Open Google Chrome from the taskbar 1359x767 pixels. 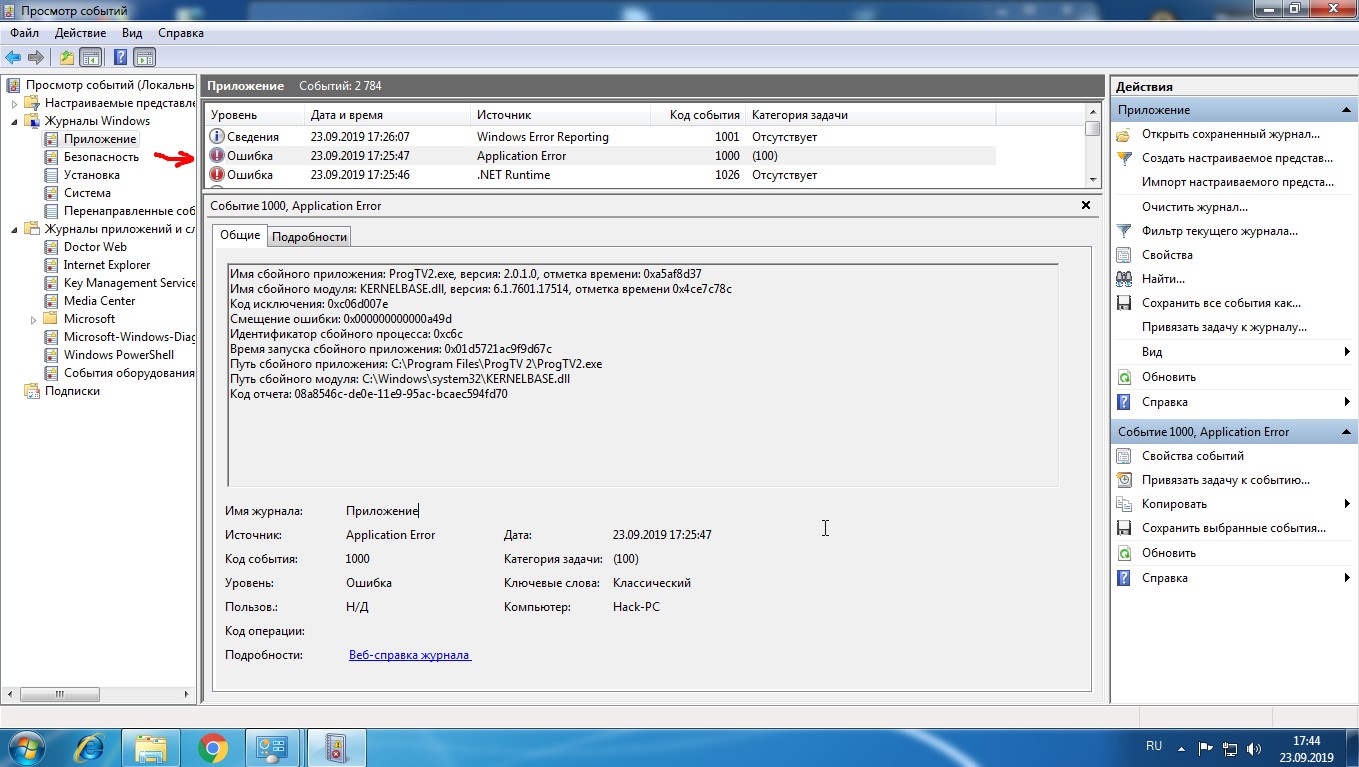(212, 747)
